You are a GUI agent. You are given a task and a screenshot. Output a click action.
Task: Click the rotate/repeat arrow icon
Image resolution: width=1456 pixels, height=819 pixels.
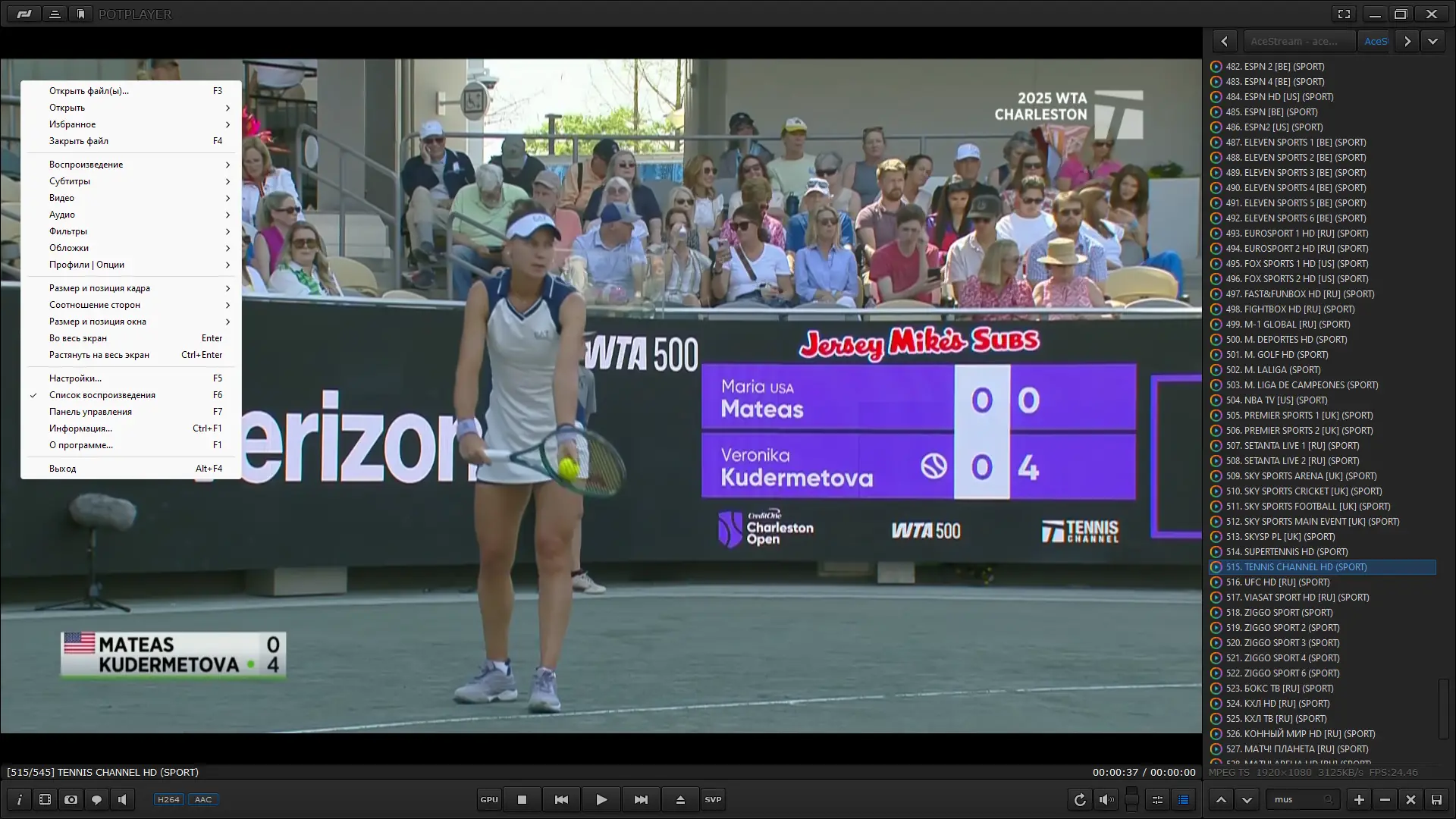click(x=1080, y=799)
